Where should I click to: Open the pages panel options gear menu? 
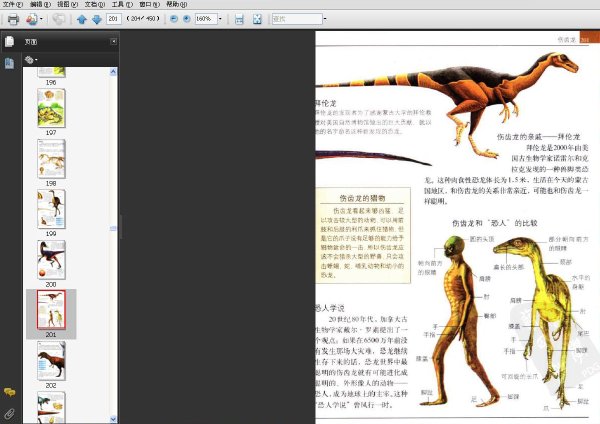(x=31, y=60)
